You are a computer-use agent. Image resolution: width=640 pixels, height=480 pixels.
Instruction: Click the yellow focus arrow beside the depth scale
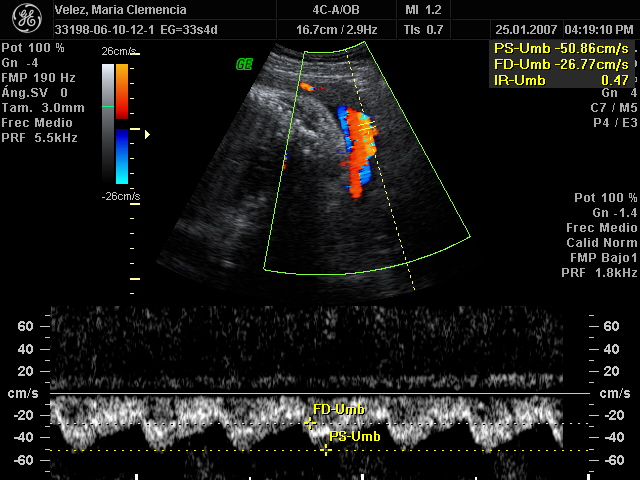[x=148, y=133]
